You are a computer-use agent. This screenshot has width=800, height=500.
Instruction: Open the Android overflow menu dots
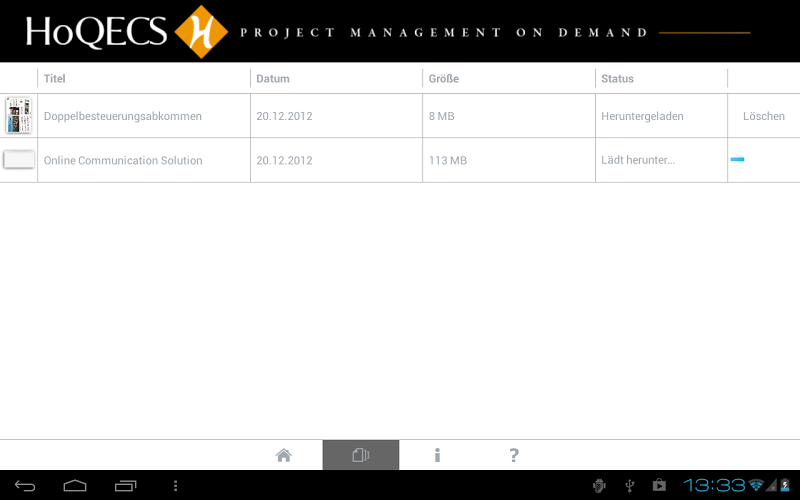pyautogui.click(x=176, y=486)
